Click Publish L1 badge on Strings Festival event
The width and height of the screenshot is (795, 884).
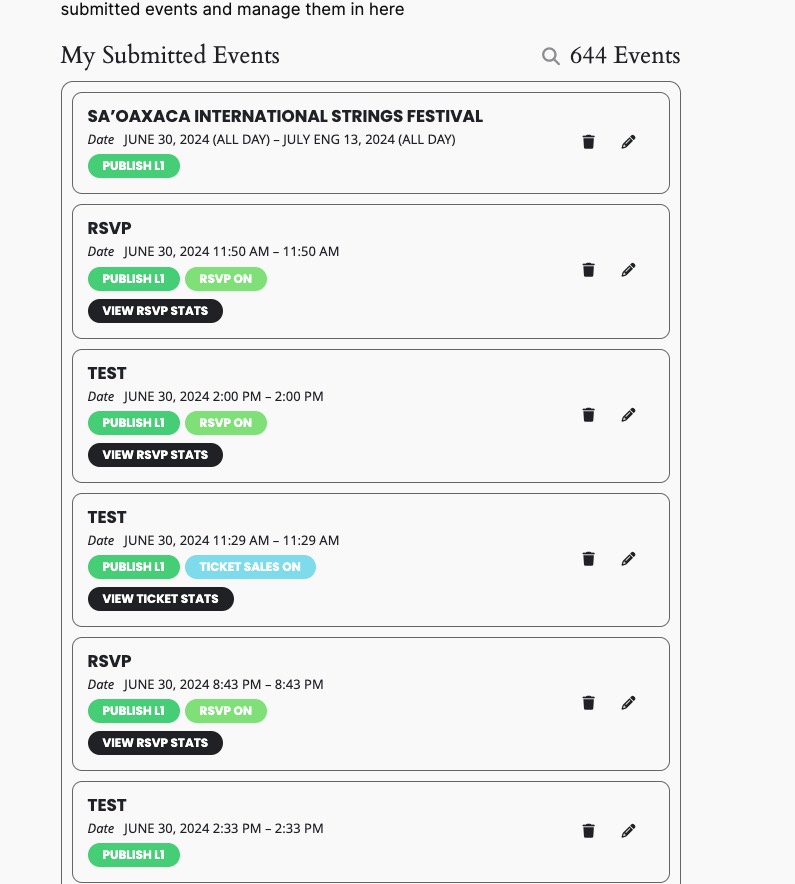(x=134, y=166)
